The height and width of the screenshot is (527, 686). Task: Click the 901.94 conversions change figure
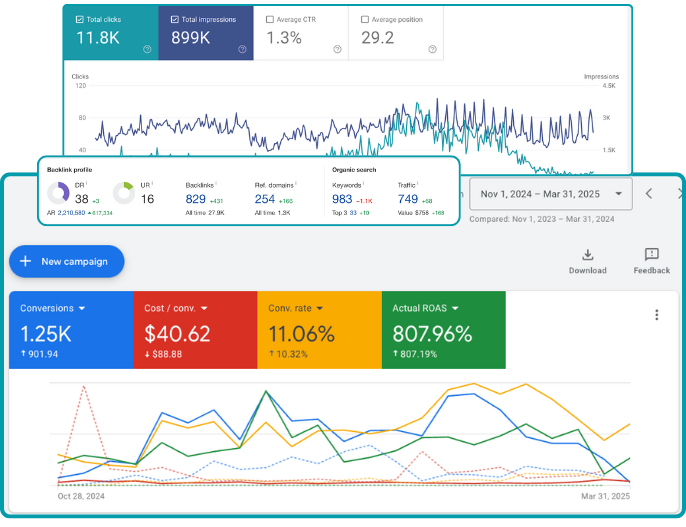[43, 354]
